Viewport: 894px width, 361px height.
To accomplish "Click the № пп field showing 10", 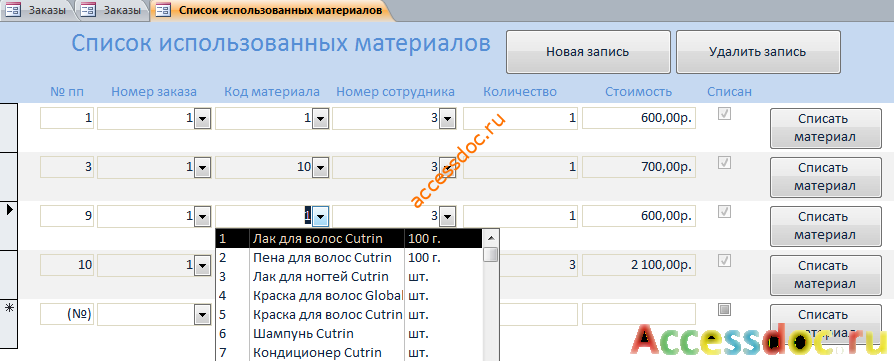I will pos(67,265).
